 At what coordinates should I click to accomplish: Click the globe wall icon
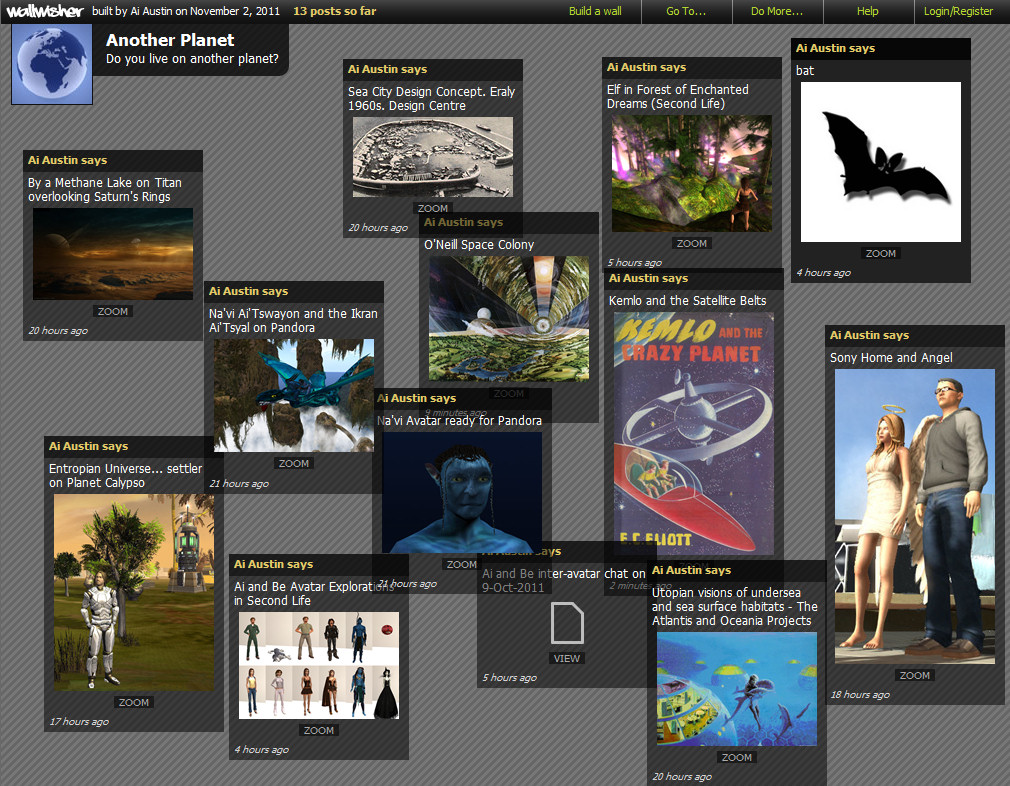pos(52,64)
